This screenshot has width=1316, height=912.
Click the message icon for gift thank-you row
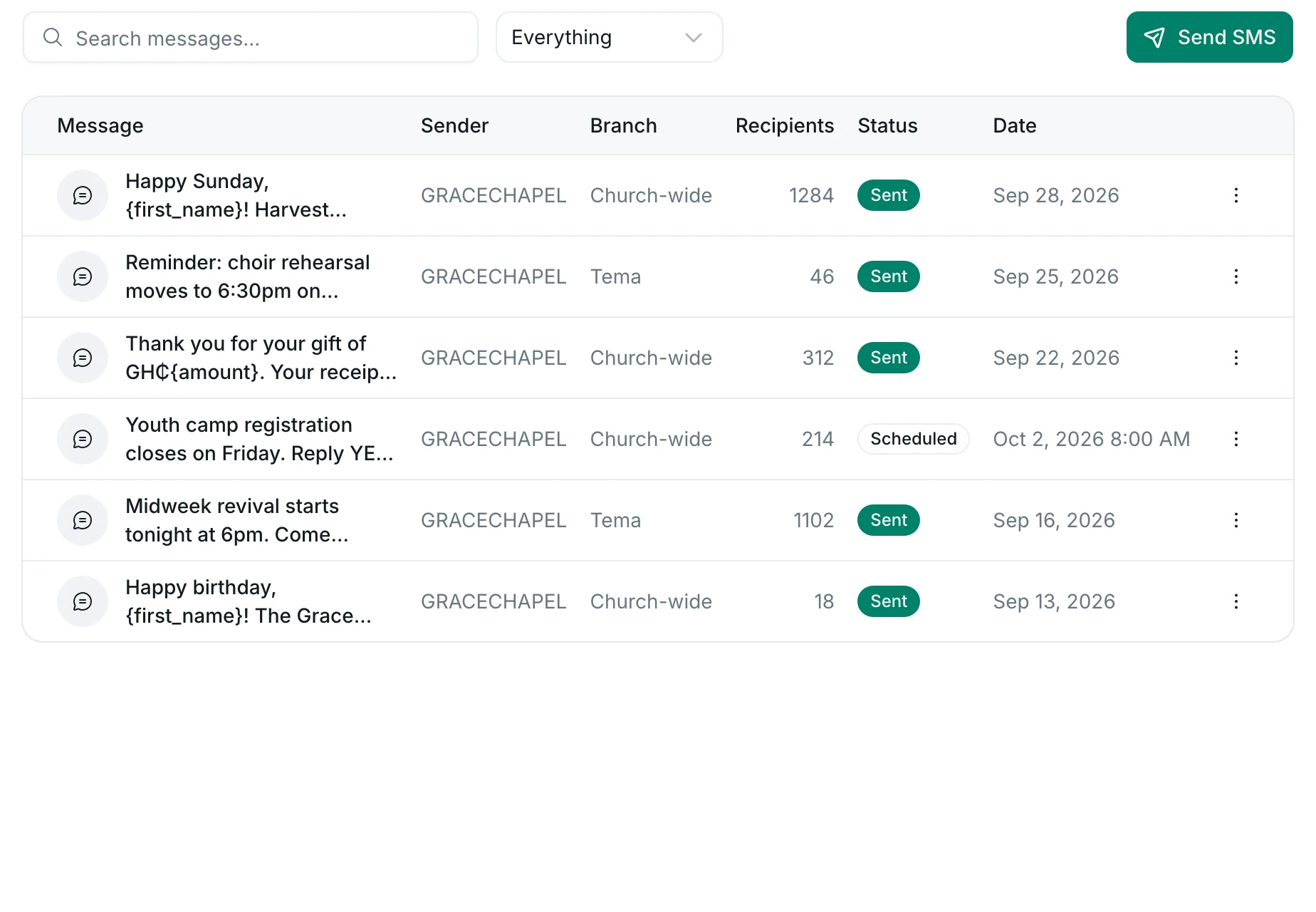pos(83,358)
